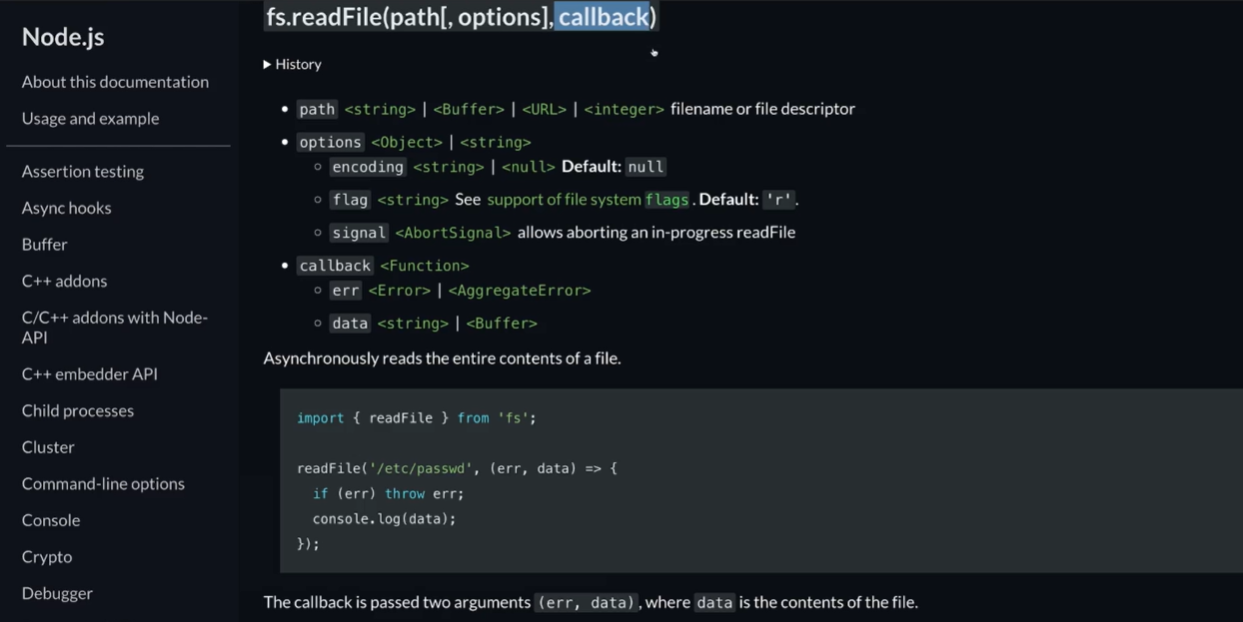Open C/C++ addons with Node-API
The width and height of the screenshot is (1243, 622).
pos(115,327)
